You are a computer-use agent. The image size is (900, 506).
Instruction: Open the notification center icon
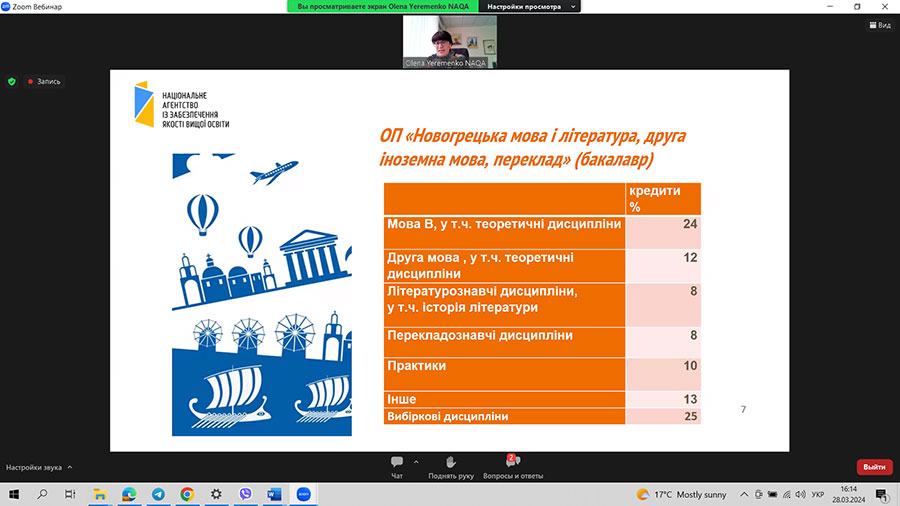(x=882, y=495)
